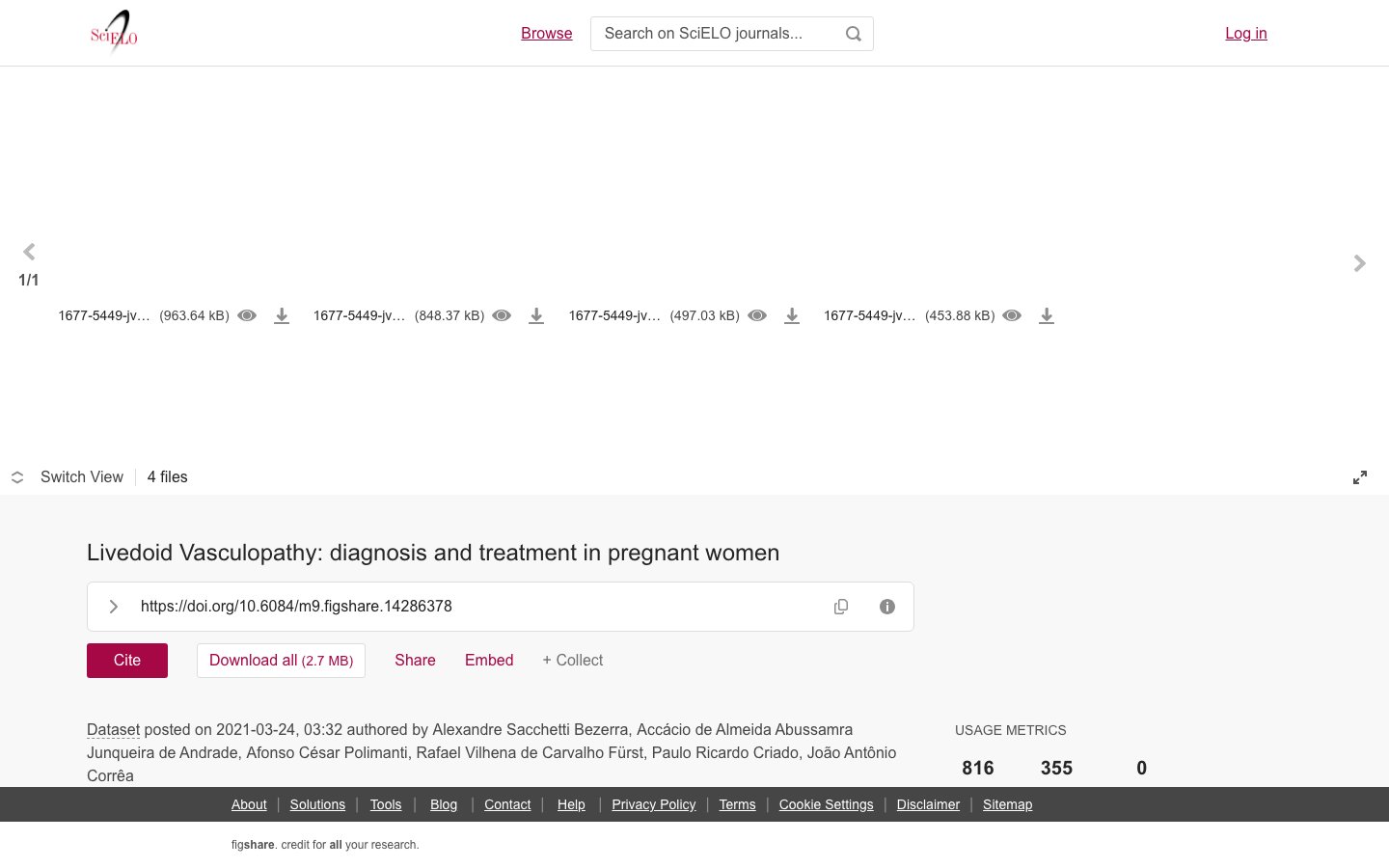Click Download all (2.7 MB) button
The image size is (1389, 868).
pyautogui.click(x=282, y=661)
